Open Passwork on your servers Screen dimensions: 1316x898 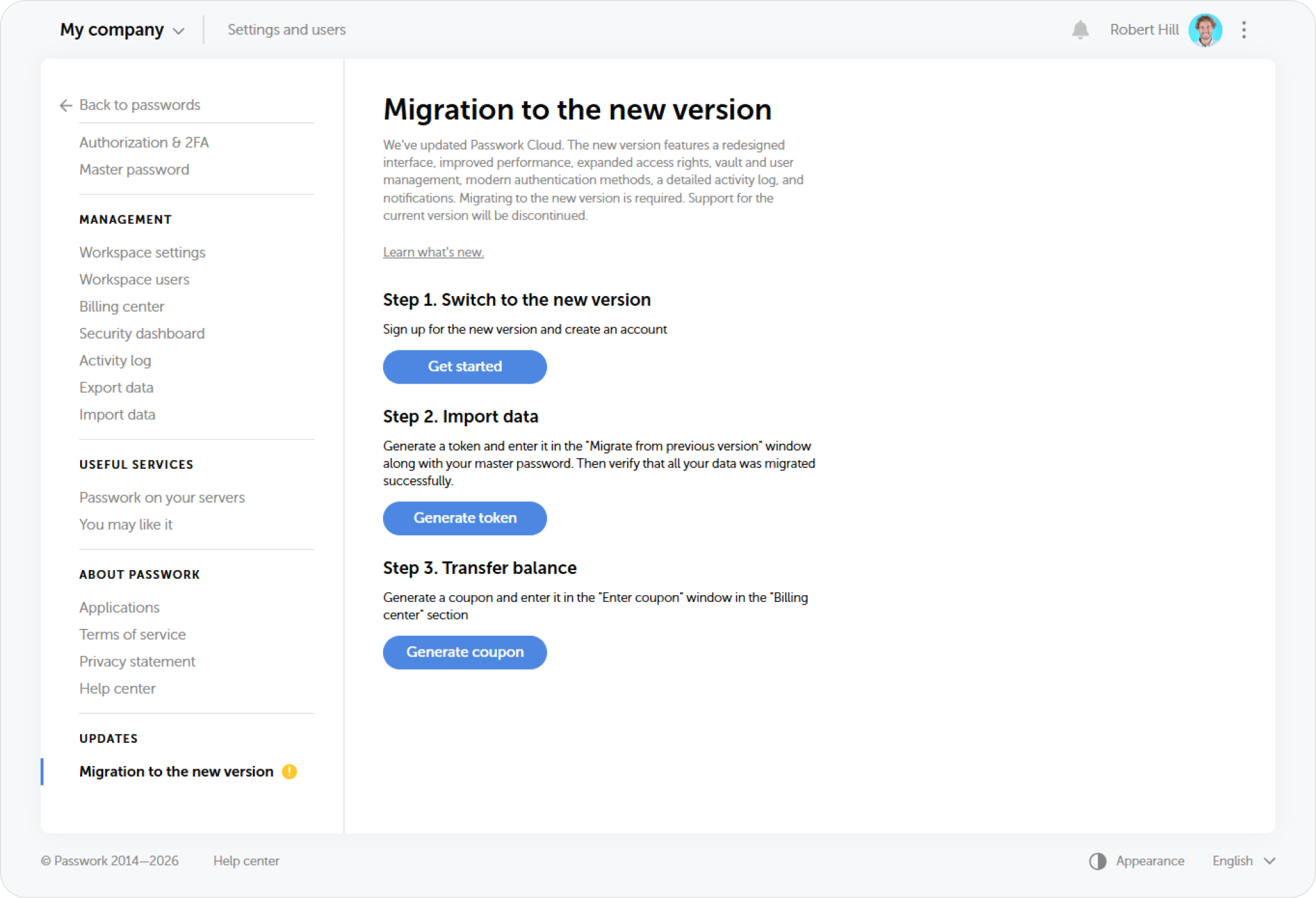[162, 497]
